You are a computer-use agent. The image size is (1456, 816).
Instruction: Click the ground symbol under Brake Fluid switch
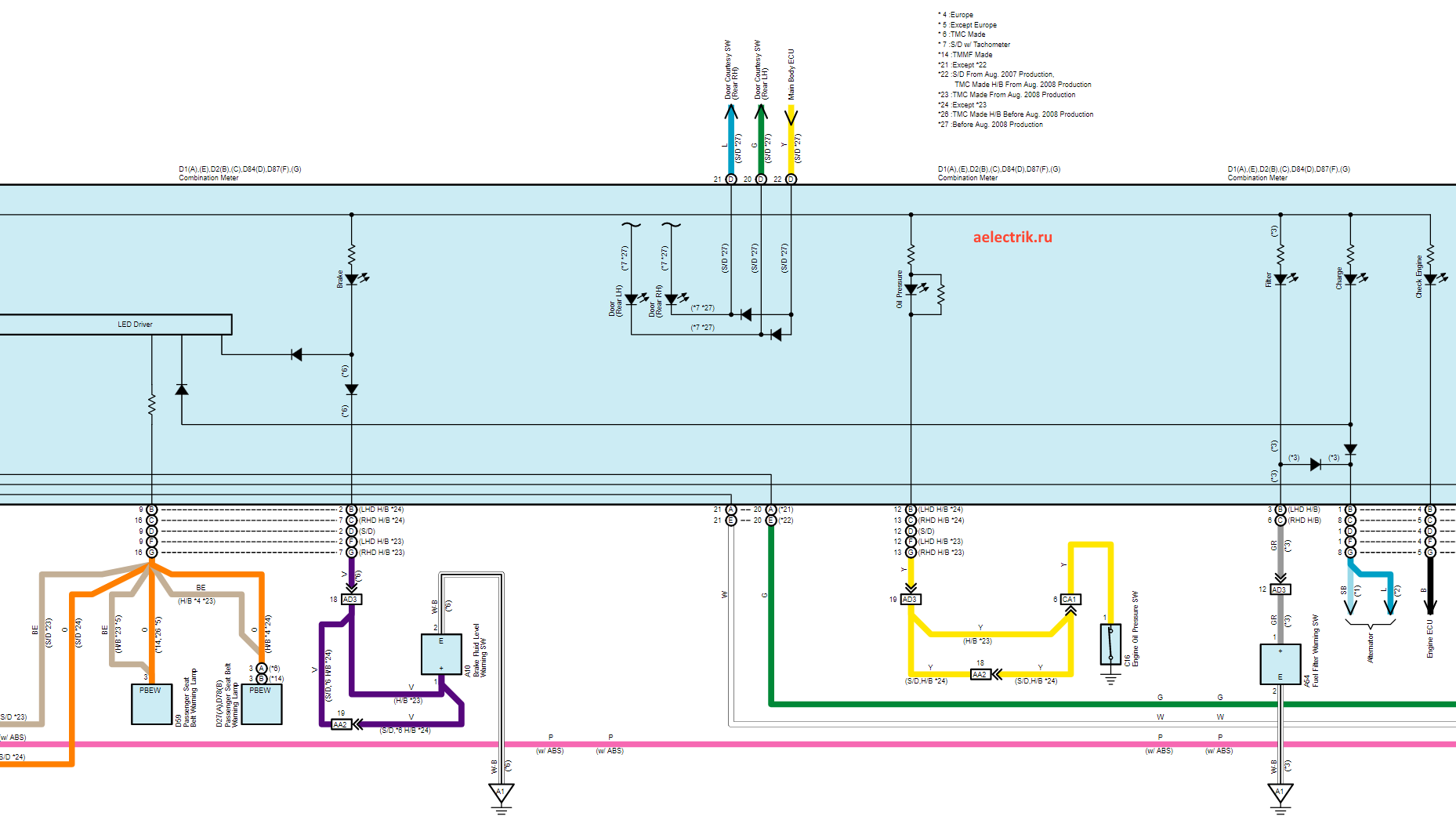(501, 799)
